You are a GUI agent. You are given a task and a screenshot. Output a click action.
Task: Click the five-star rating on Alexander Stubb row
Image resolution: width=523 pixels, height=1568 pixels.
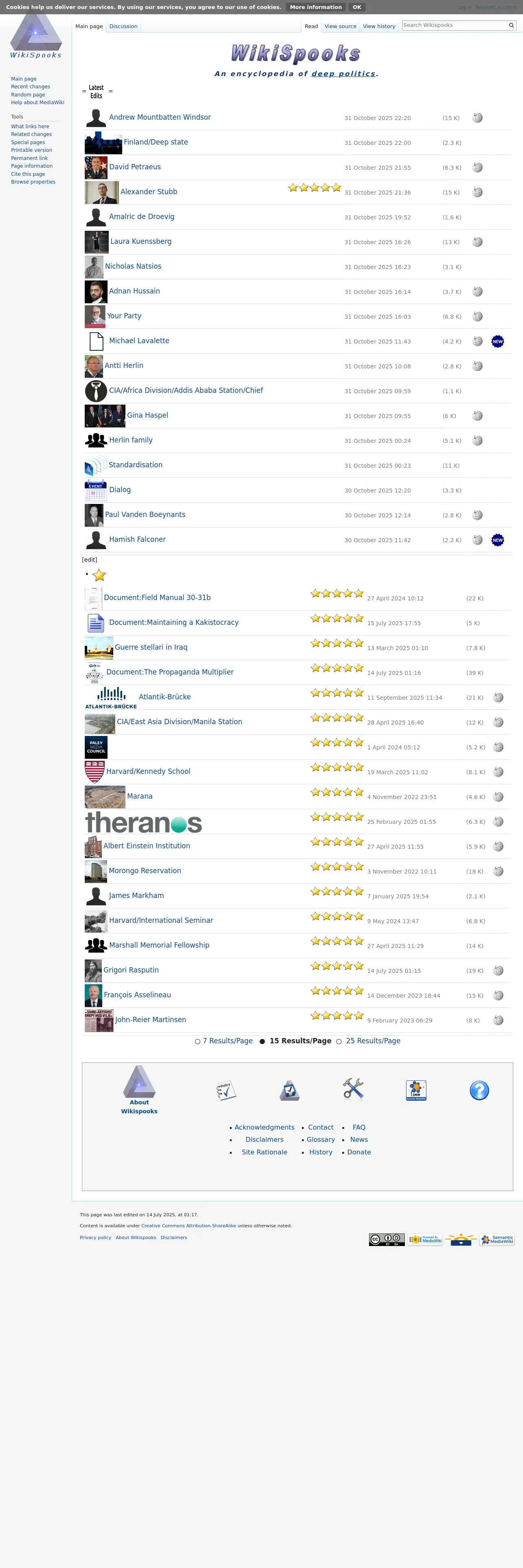pos(315,188)
